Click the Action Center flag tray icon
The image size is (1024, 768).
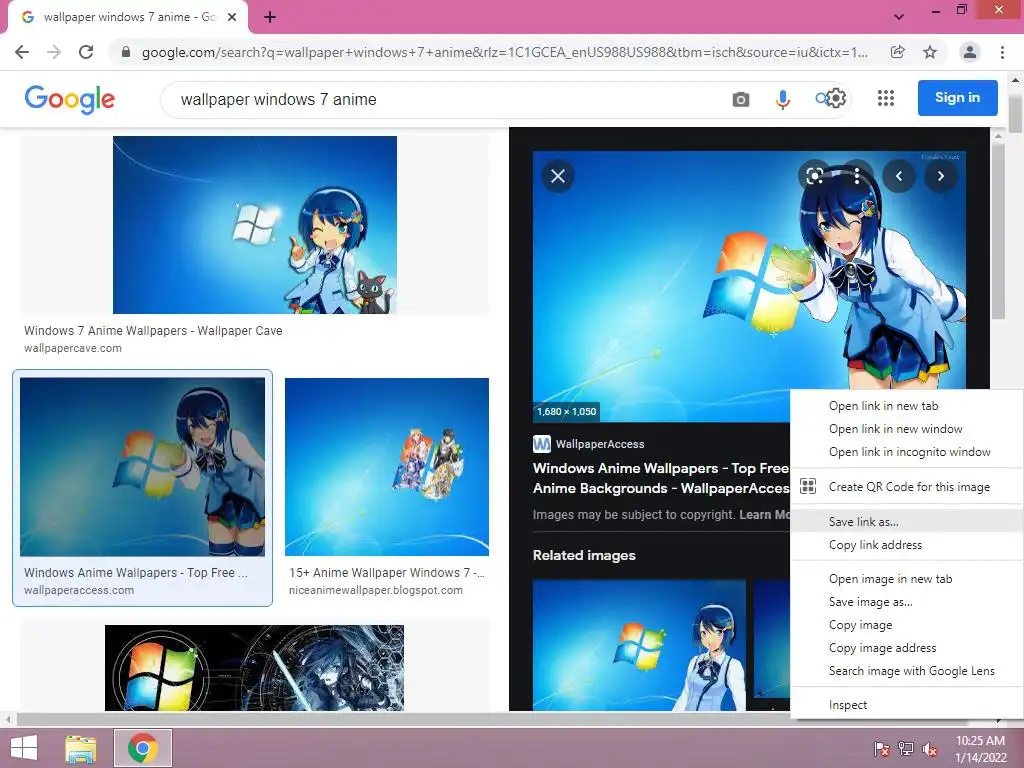pyautogui.click(x=882, y=748)
